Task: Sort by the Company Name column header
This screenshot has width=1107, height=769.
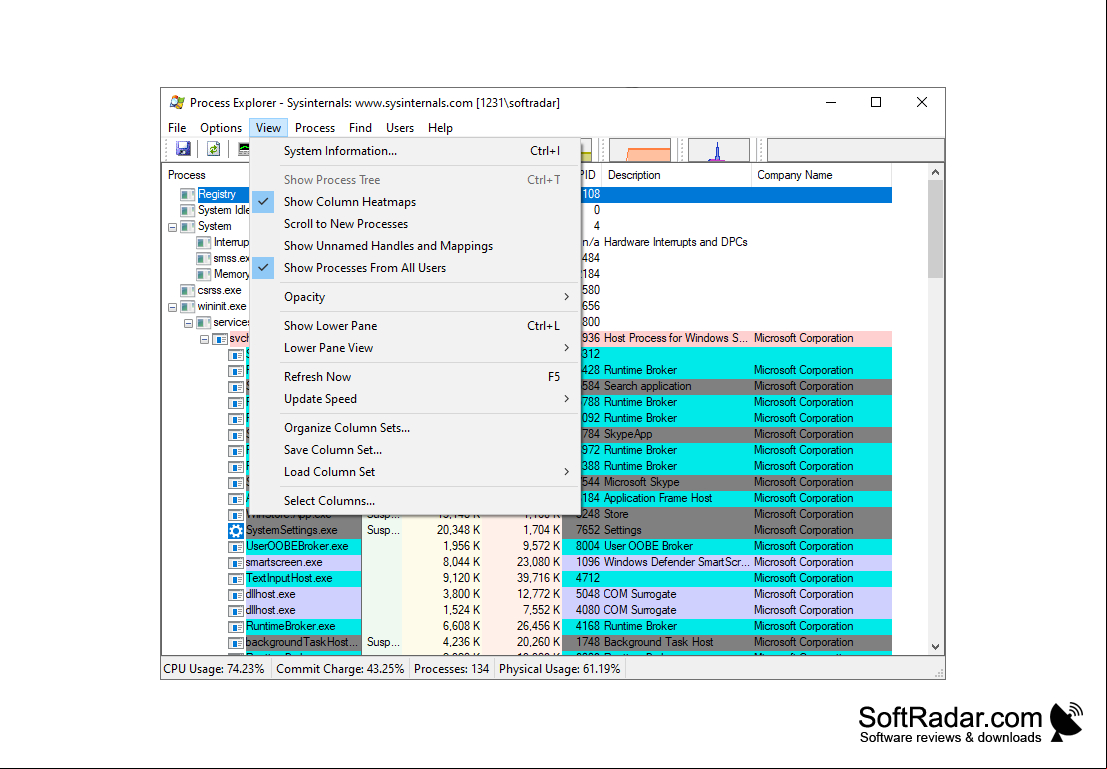Action: [x=822, y=175]
